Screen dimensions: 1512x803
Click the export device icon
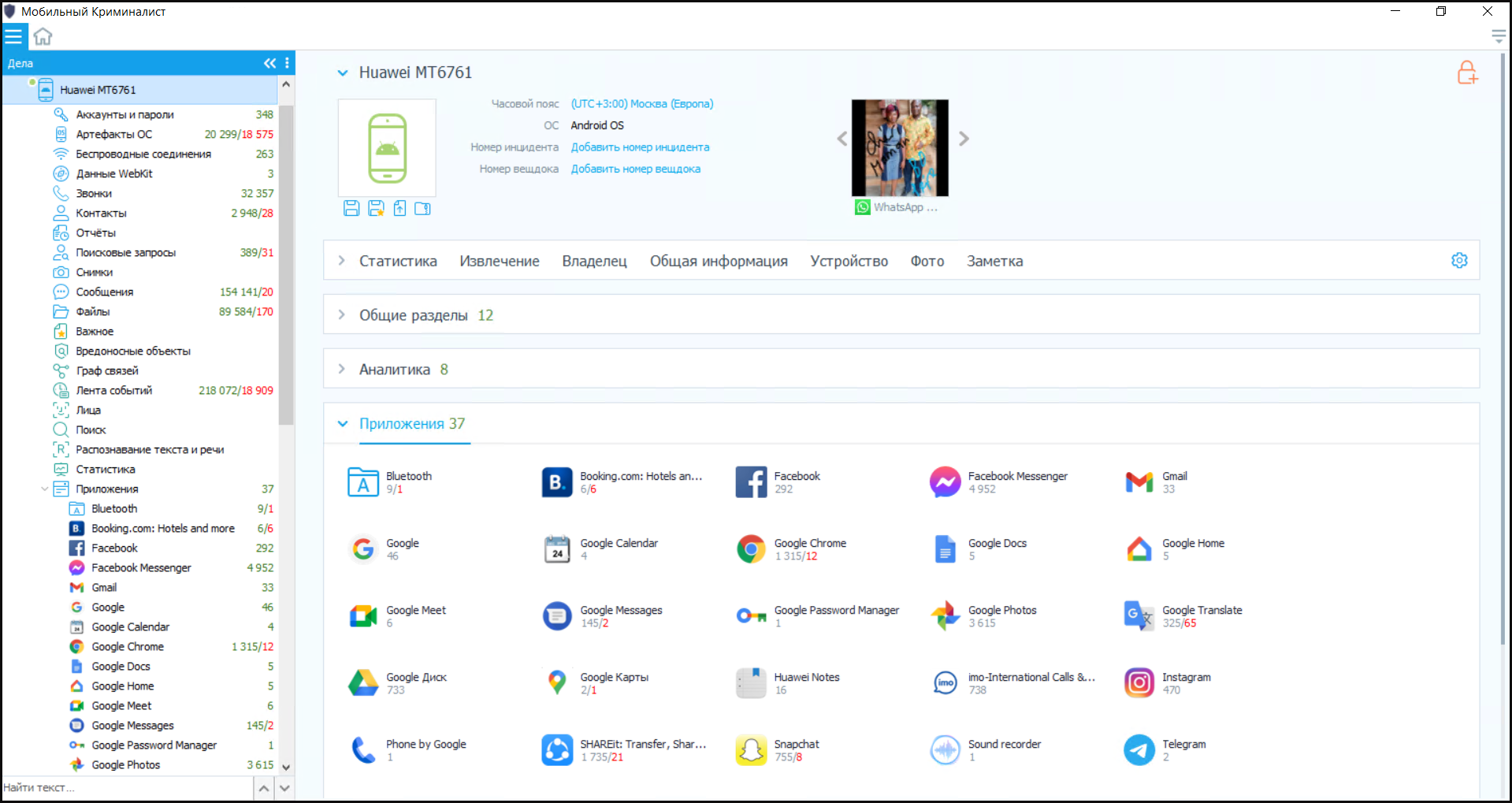pyautogui.click(x=399, y=208)
